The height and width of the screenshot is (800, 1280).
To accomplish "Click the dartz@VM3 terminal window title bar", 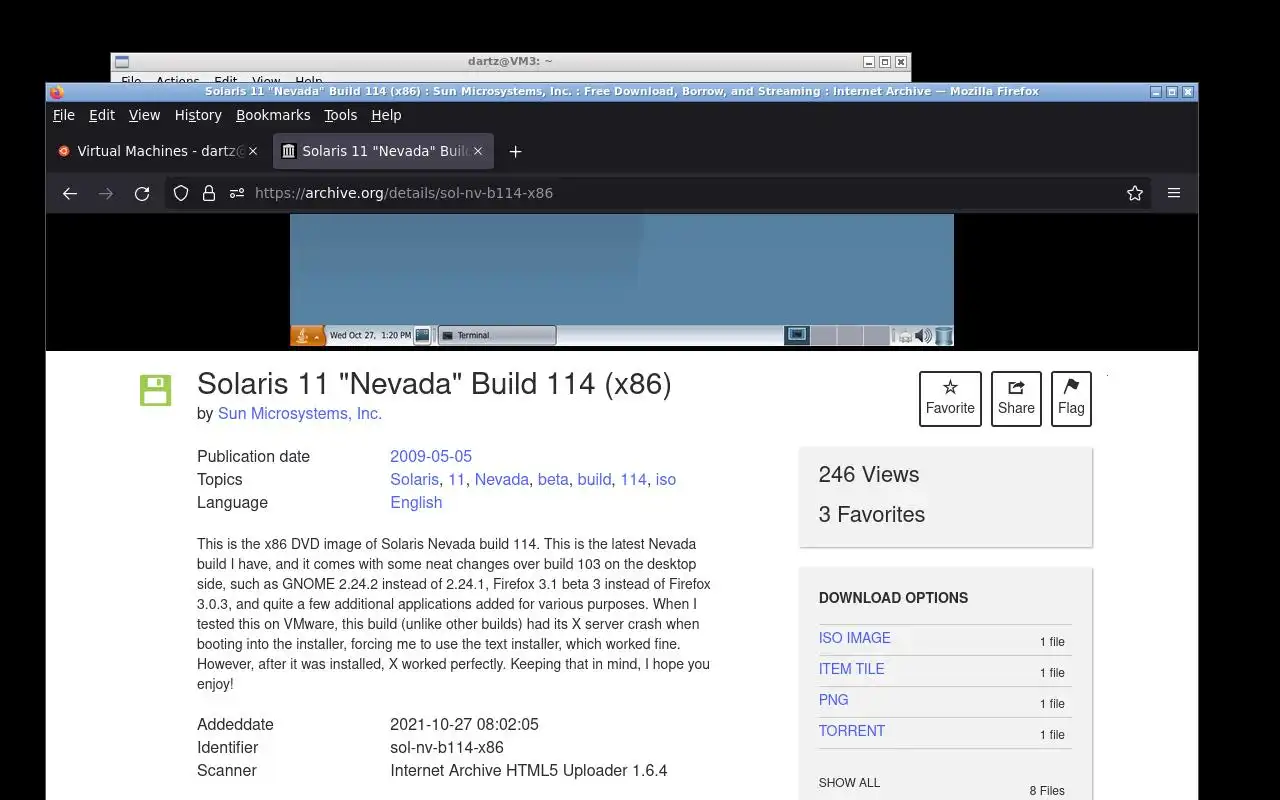I will 510,61.
